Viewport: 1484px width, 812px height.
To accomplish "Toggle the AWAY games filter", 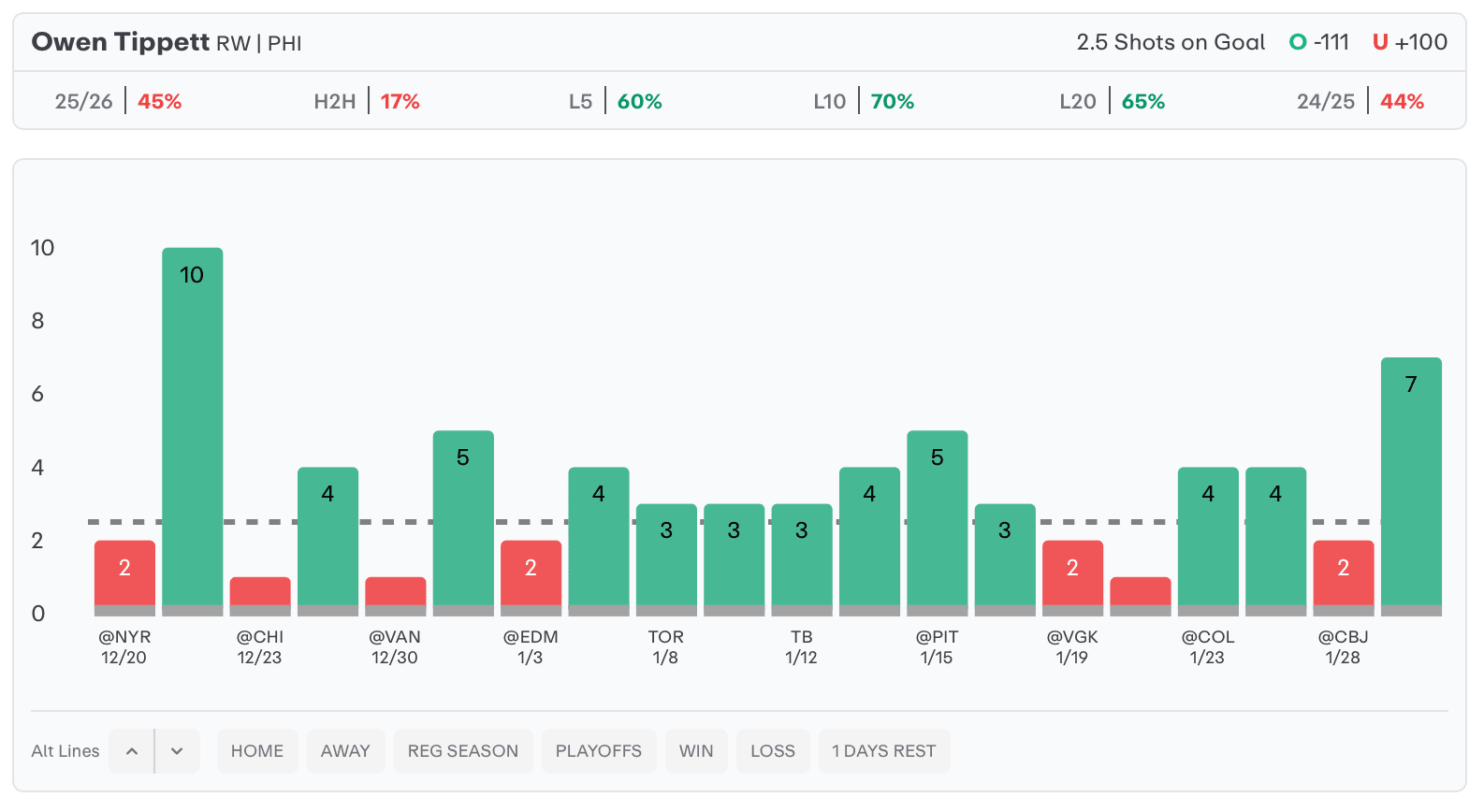I will [x=345, y=751].
